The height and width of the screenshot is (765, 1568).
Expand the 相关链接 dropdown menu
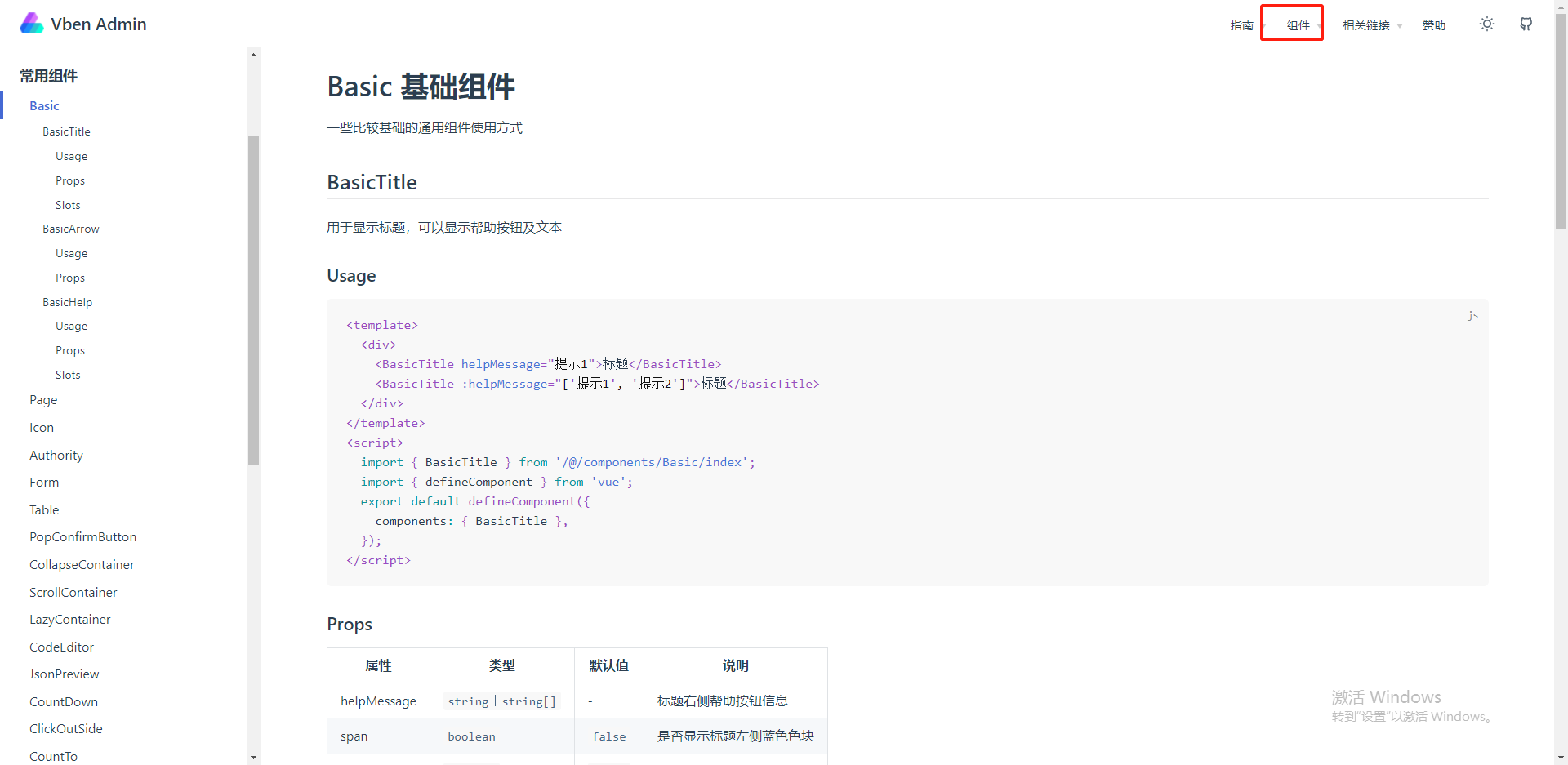coord(1372,25)
